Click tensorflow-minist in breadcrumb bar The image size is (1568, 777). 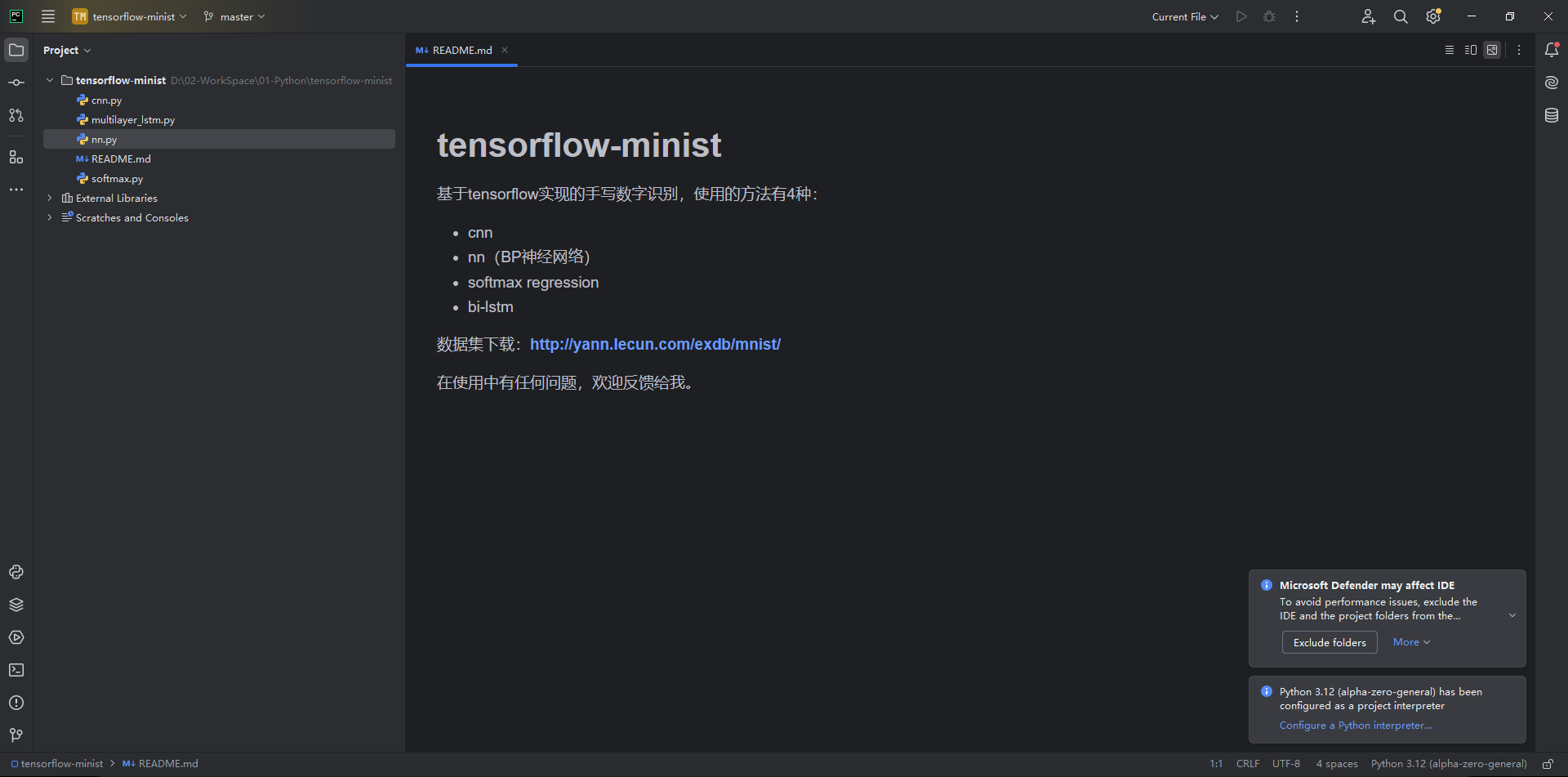[57, 764]
